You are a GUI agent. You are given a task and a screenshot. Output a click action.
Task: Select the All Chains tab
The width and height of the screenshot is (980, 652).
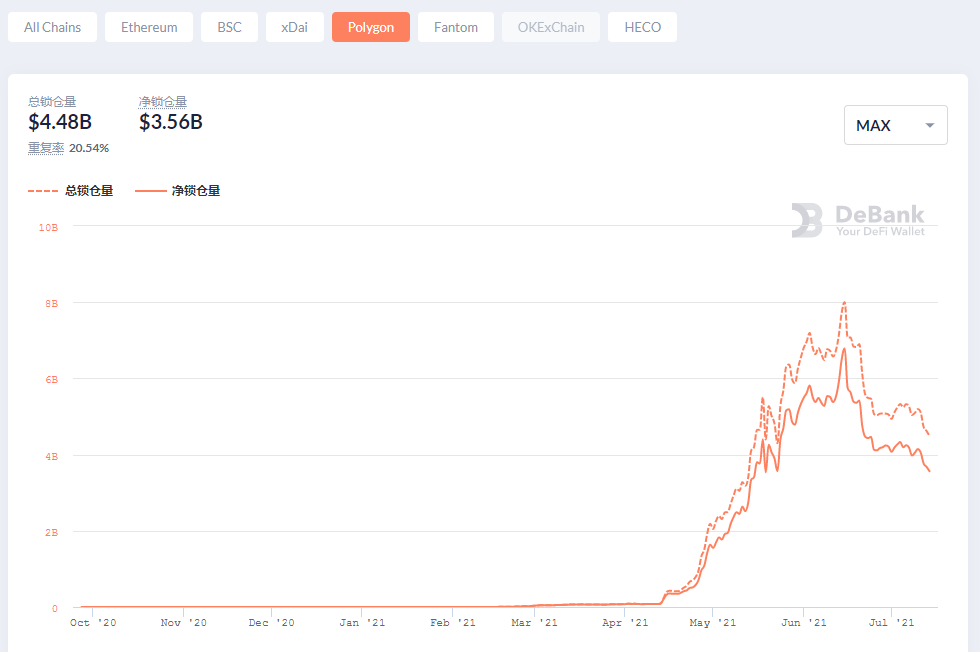52,27
